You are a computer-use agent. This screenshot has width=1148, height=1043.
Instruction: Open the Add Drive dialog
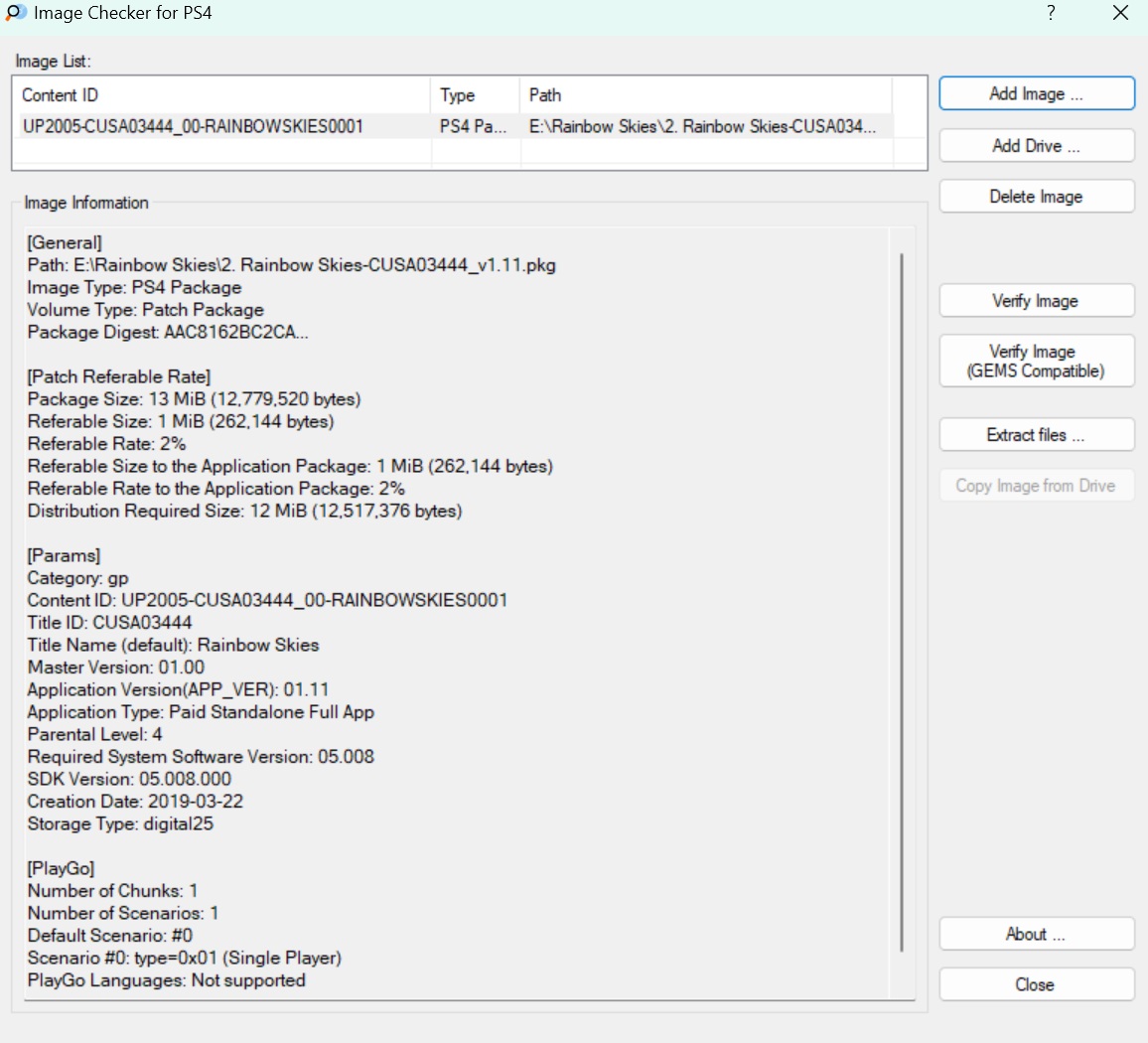pos(1036,146)
